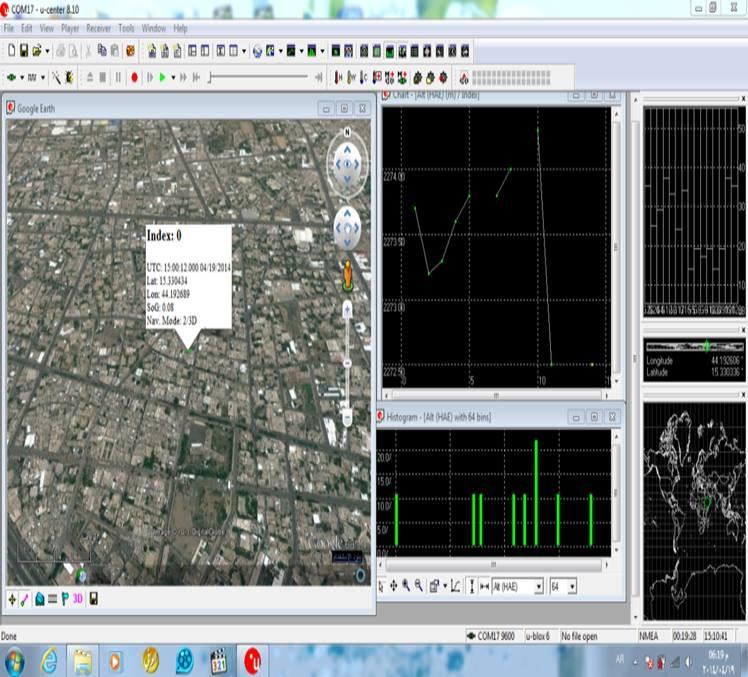Open the Histogram view toolbar icon
748x677 pixels.
coord(312,51)
